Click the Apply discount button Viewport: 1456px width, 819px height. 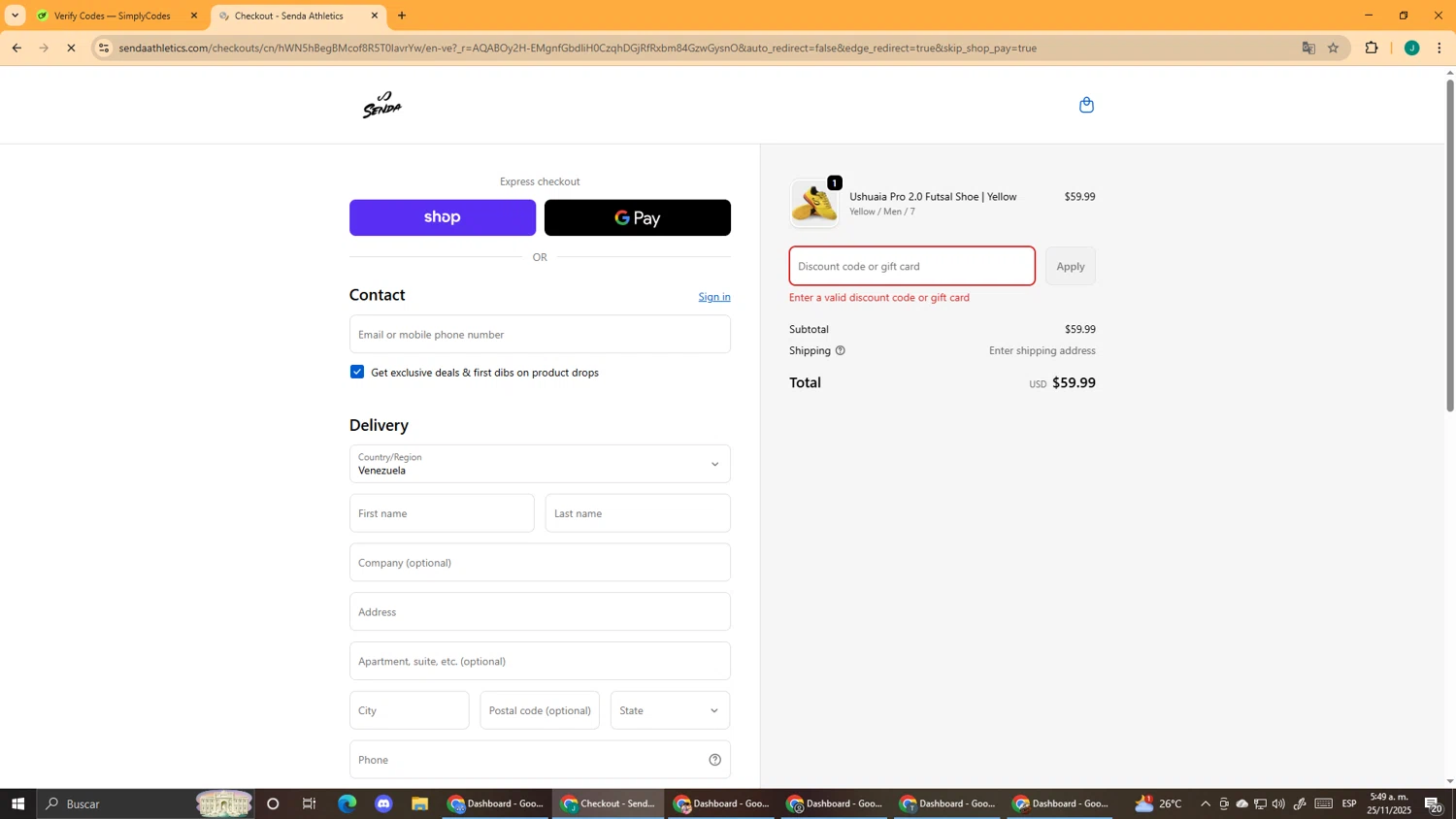click(x=1071, y=266)
